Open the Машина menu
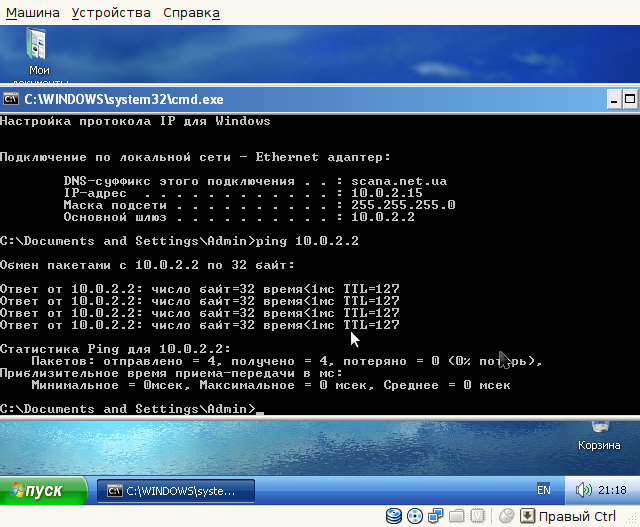The height and width of the screenshot is (527, 640). 33,13
